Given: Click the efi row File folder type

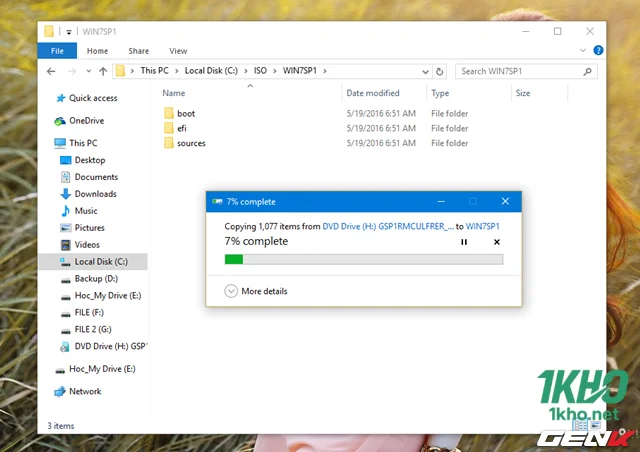Looking at the screenshot, I should 449,128.
